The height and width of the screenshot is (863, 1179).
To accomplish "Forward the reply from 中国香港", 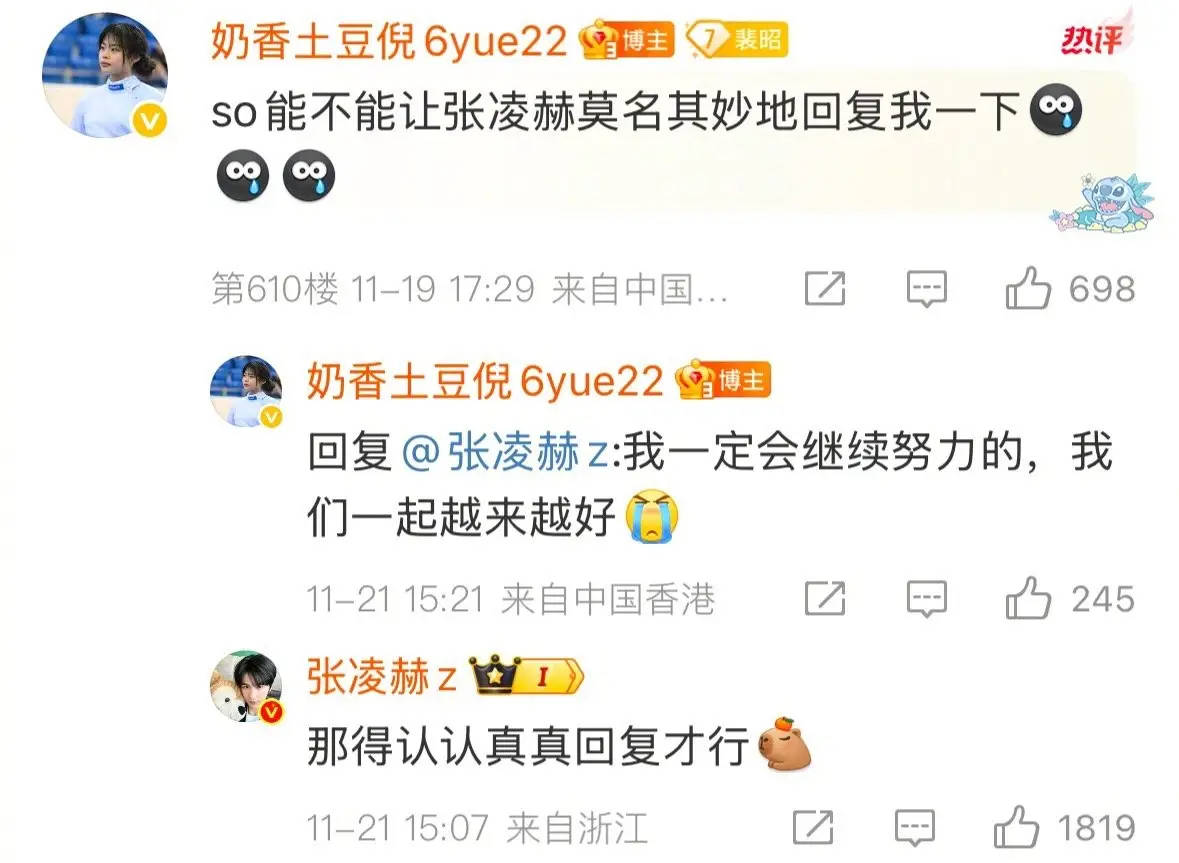I will pos(825,598).
